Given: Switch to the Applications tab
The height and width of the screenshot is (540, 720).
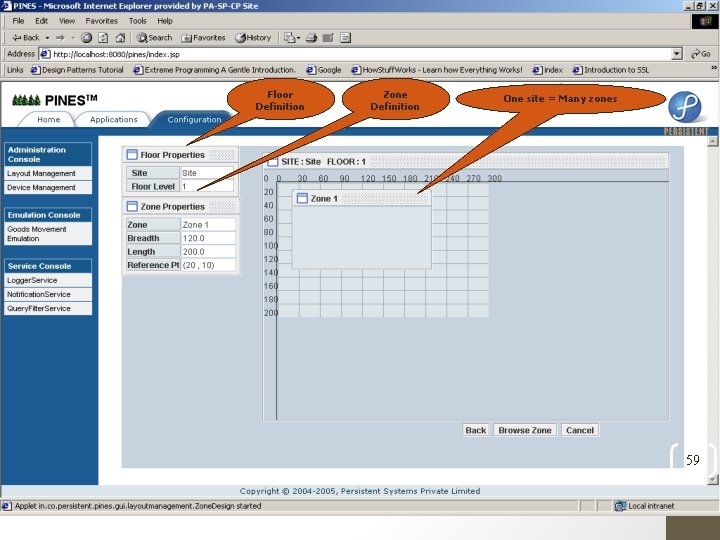Looking at the screenshot, I should [113, 119].
